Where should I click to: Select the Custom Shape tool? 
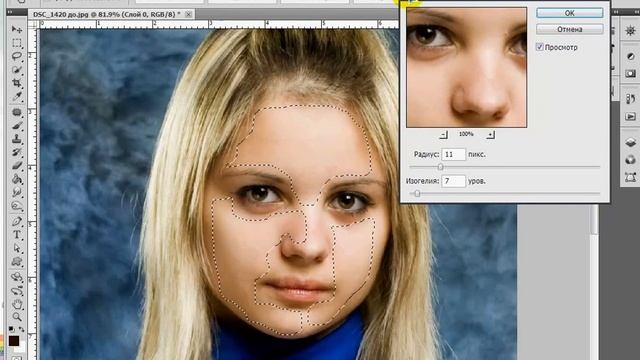[17, 262]
